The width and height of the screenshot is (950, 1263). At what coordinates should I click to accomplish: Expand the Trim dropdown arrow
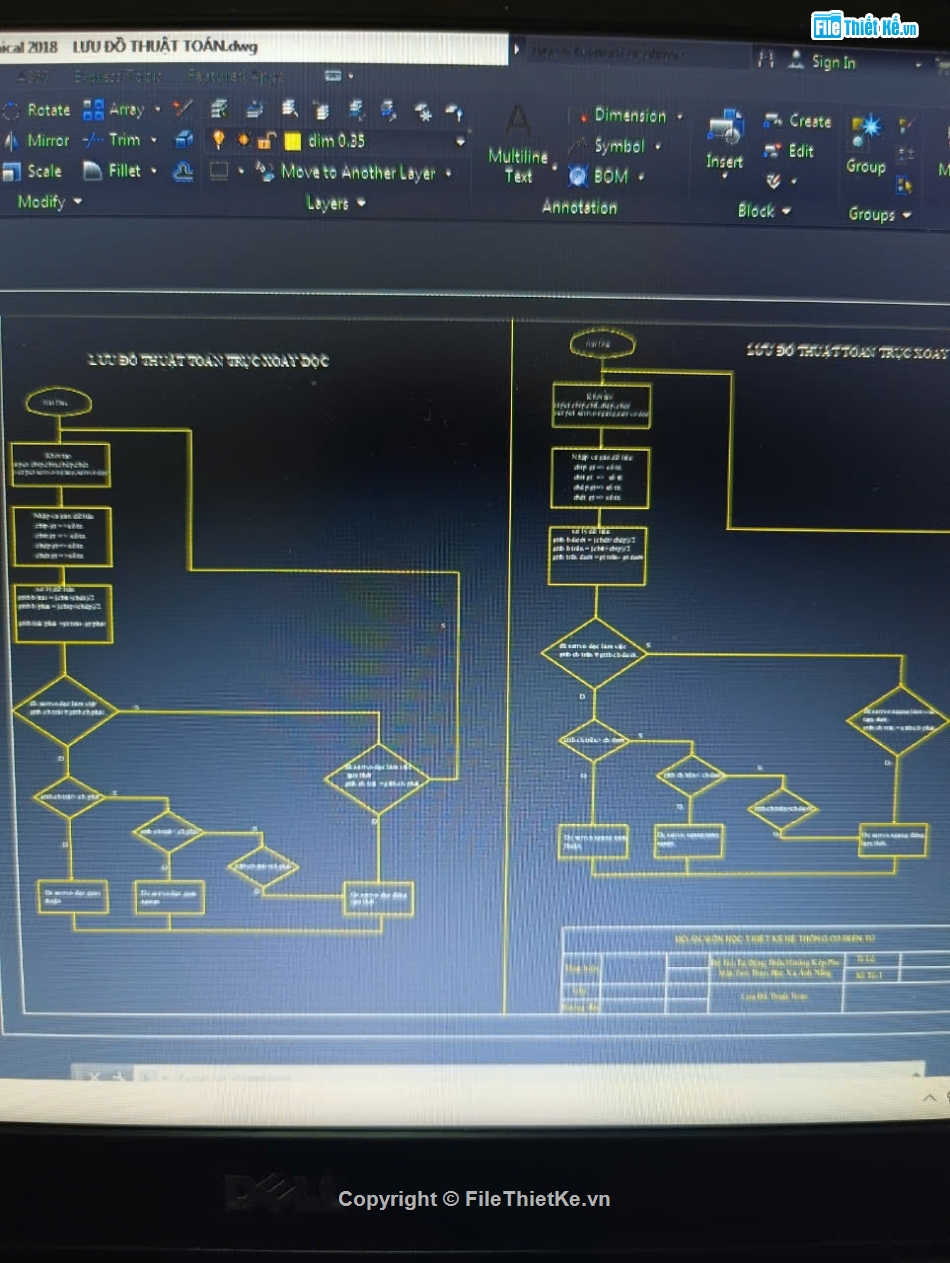click(153, 140)
